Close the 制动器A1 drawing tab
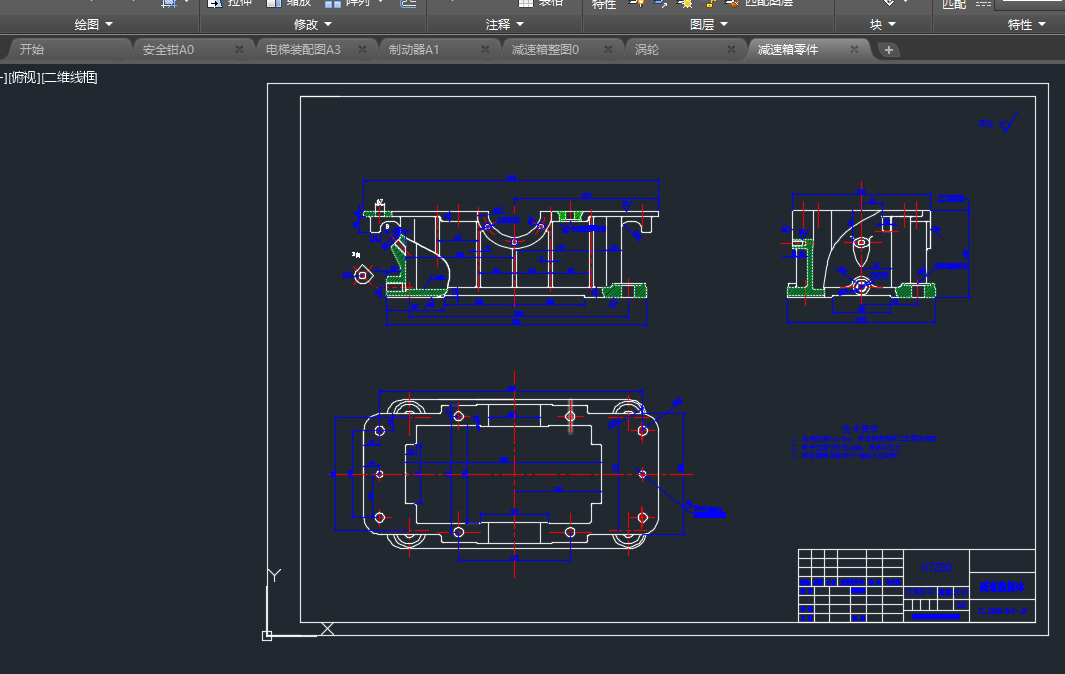Viewport: 1065px width, 674px height. click(485, 49)
